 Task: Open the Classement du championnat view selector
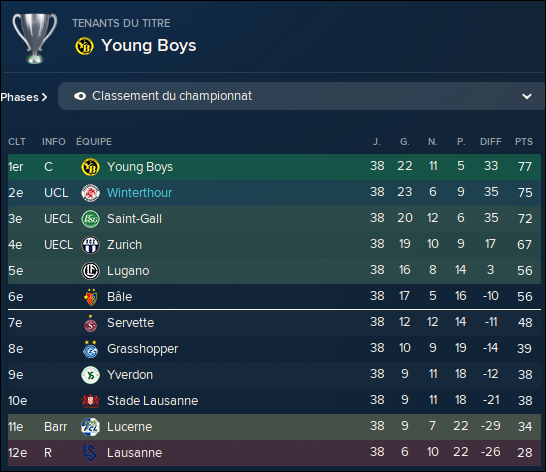coord(302,96)
